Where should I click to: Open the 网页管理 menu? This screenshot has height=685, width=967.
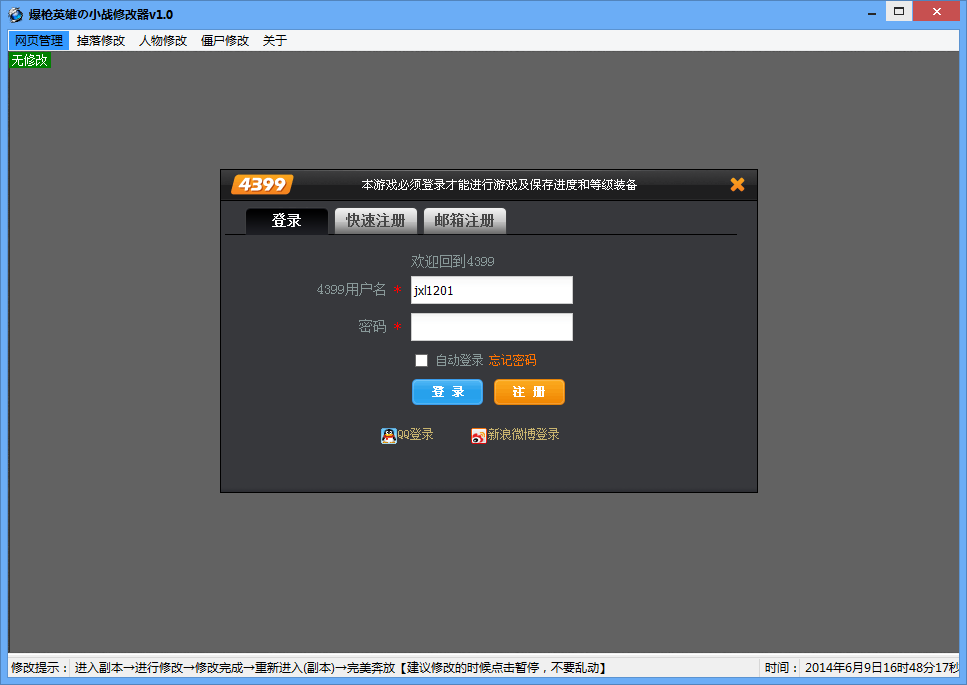[x=39, y=41]
